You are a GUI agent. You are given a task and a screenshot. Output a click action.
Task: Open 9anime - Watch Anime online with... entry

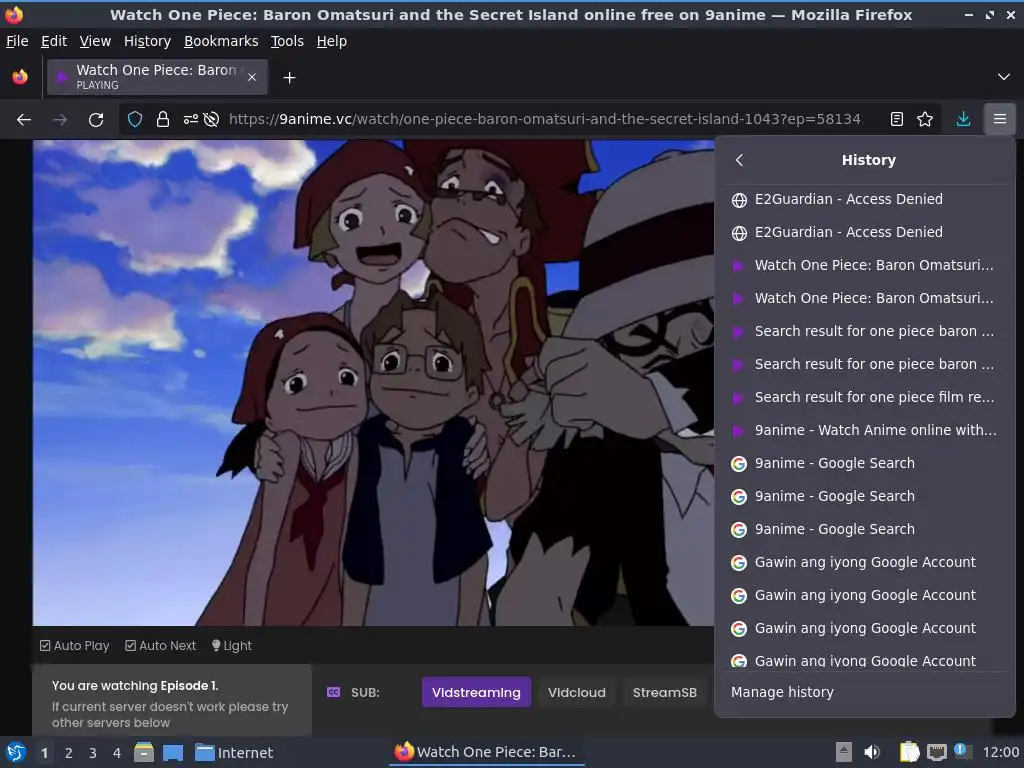(865, 430)
